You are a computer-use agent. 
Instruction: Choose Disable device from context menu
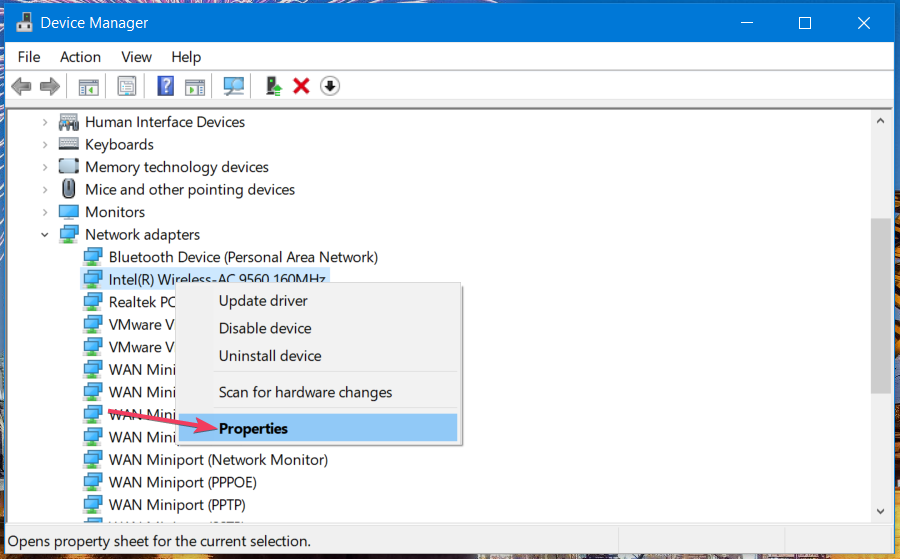tap(318, 328)
